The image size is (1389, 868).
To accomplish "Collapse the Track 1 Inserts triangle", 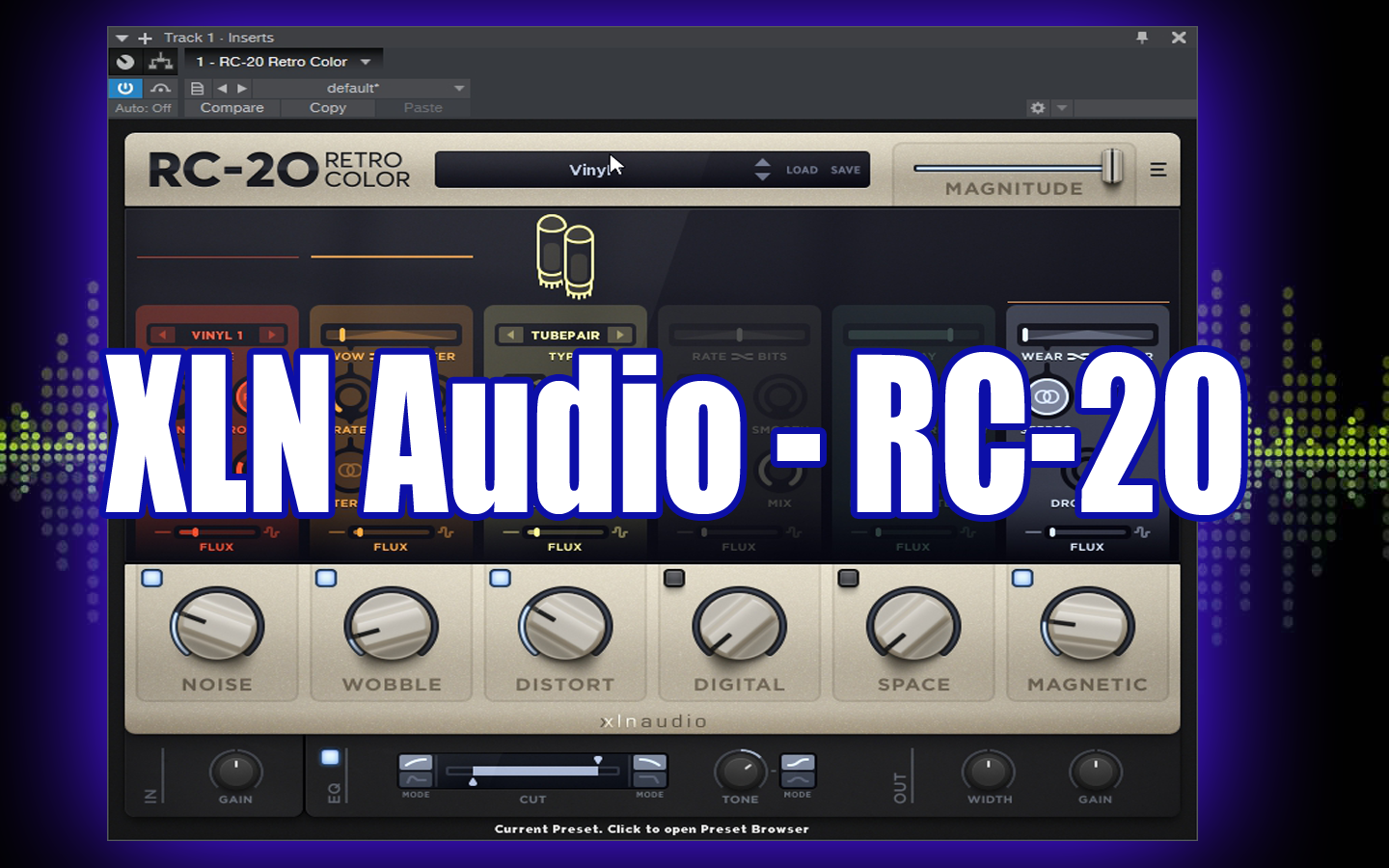I will (122, 38).
